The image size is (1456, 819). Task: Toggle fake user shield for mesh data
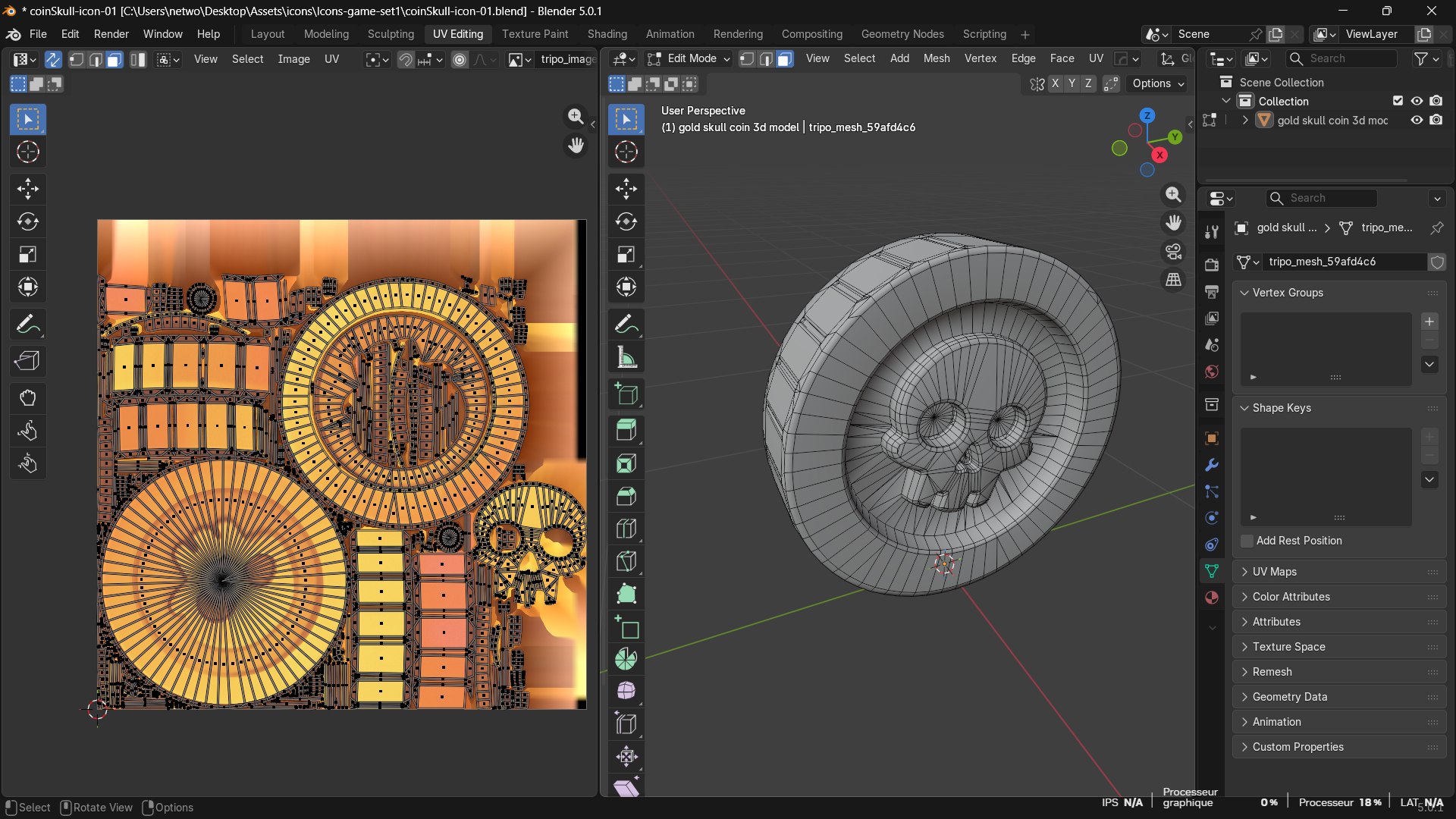click(x=1437, y=262)
